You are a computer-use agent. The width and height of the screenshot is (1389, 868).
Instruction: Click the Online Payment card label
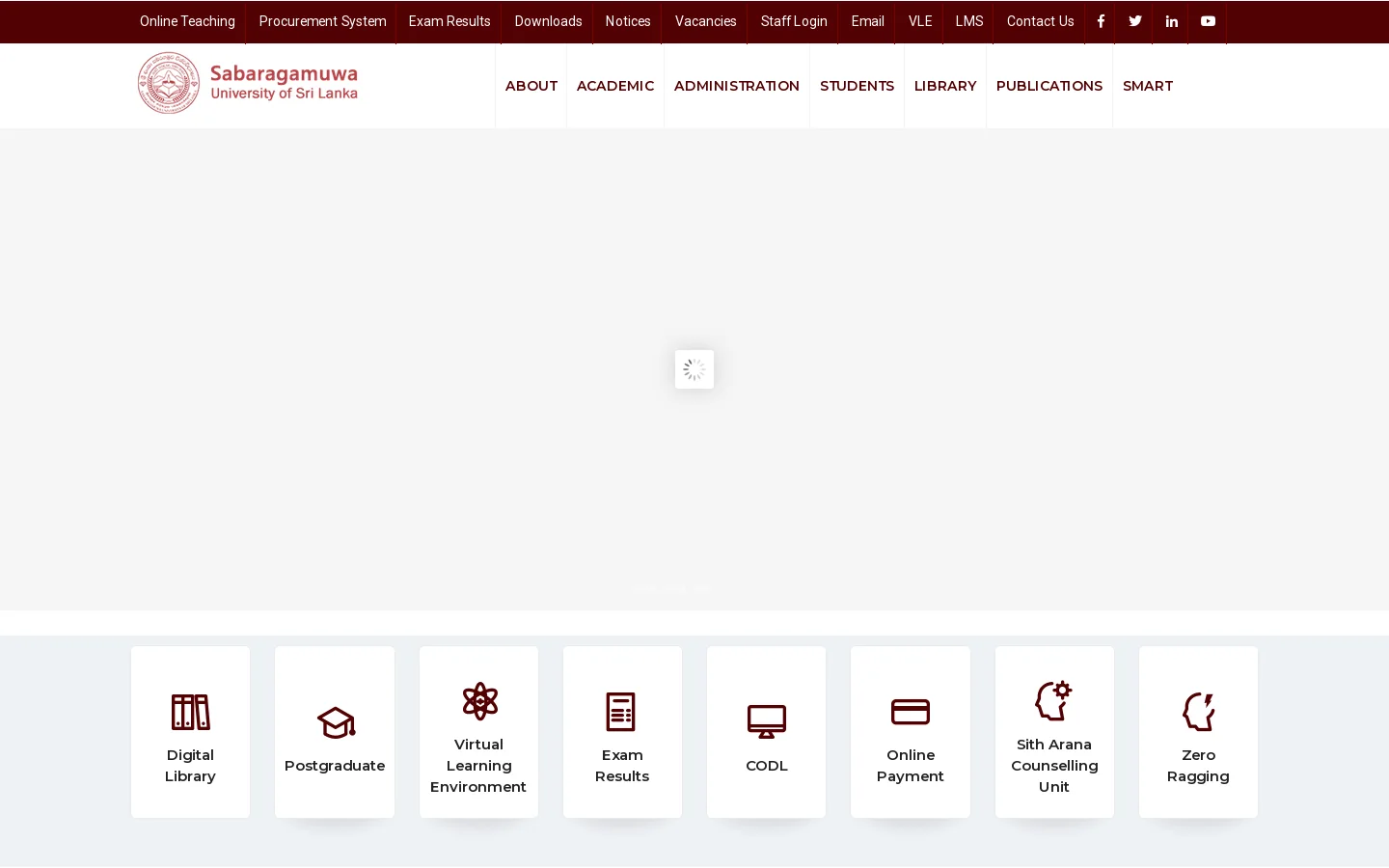pos(911,766)
